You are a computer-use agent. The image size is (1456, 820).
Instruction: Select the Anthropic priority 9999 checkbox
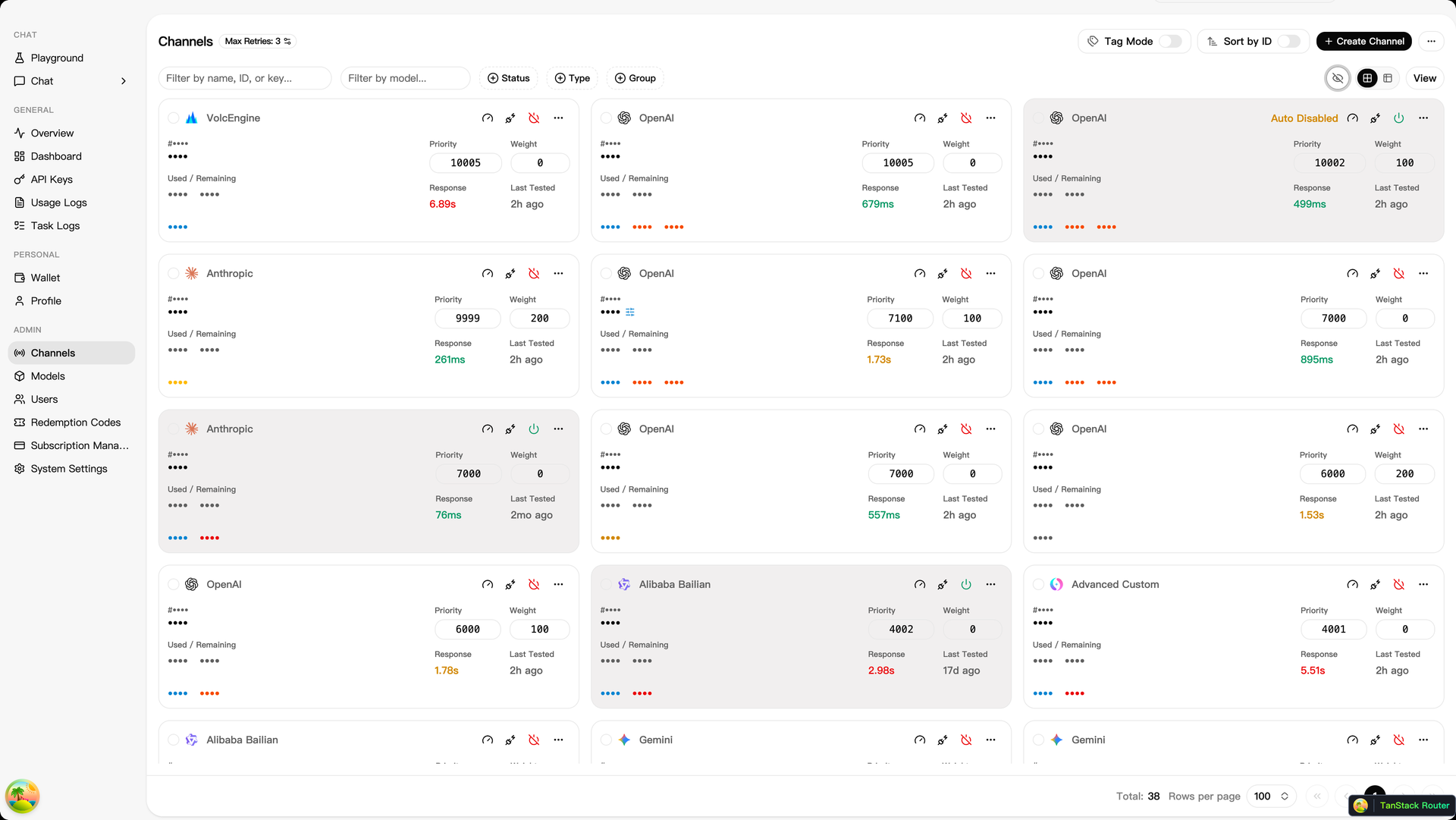[x=174, y=274]
